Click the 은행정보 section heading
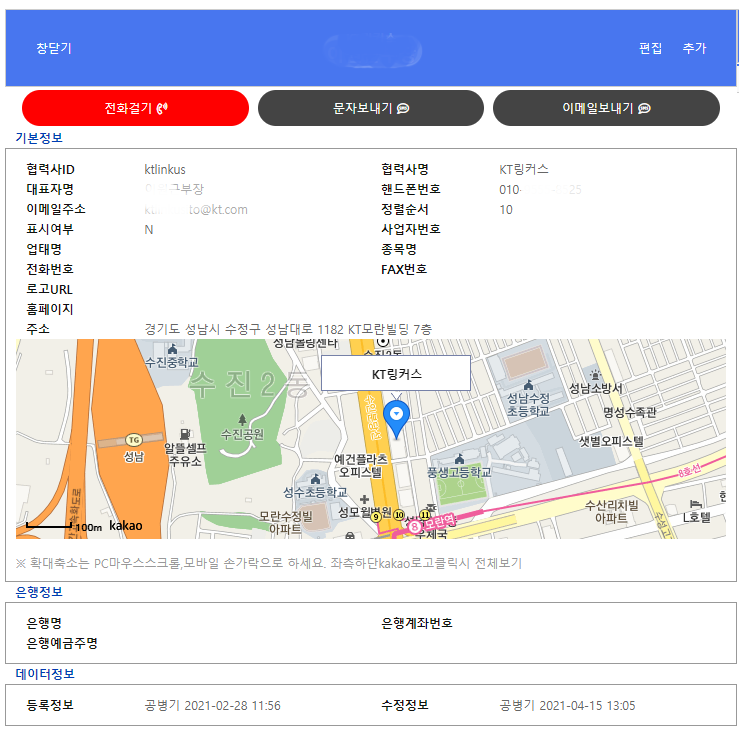Viewport: 739px width, 743px height. click(x=39, y=592)
